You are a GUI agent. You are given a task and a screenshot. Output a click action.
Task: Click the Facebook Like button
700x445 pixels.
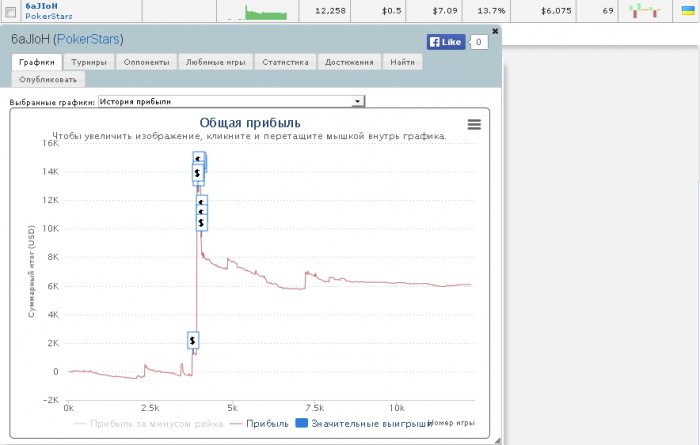pos(446,42)
